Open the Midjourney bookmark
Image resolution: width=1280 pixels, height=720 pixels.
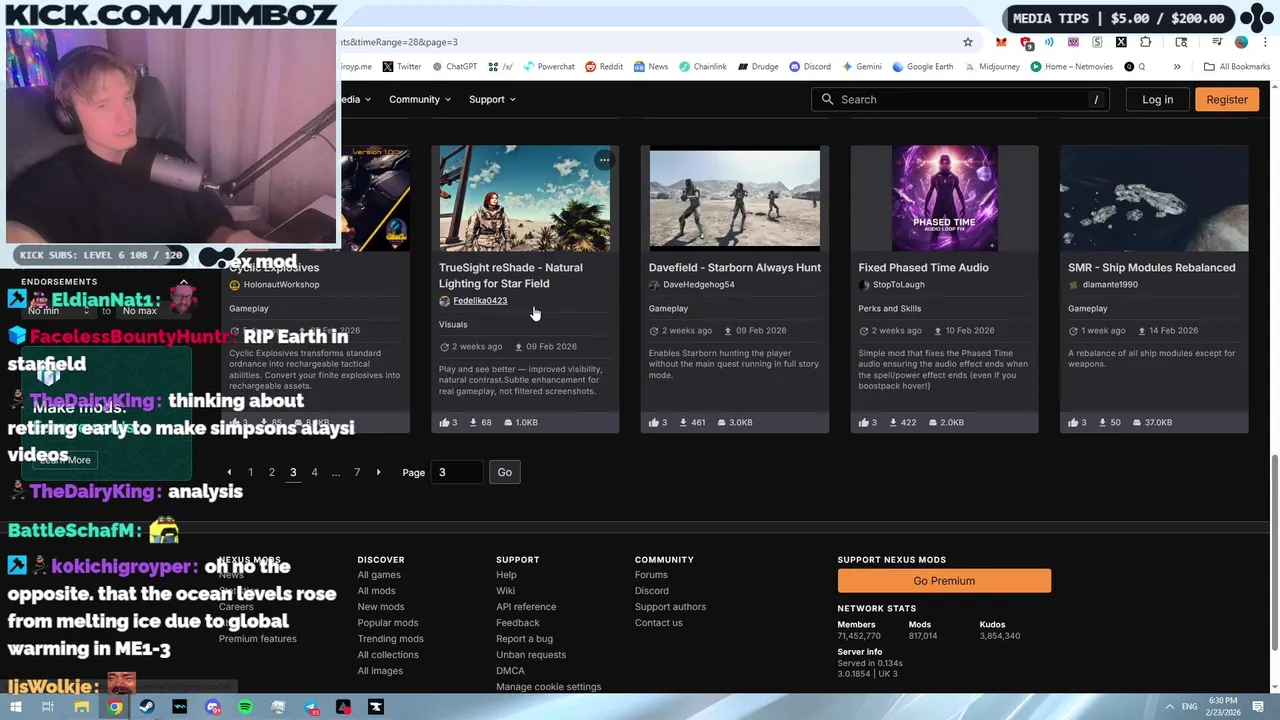(992, 67)
